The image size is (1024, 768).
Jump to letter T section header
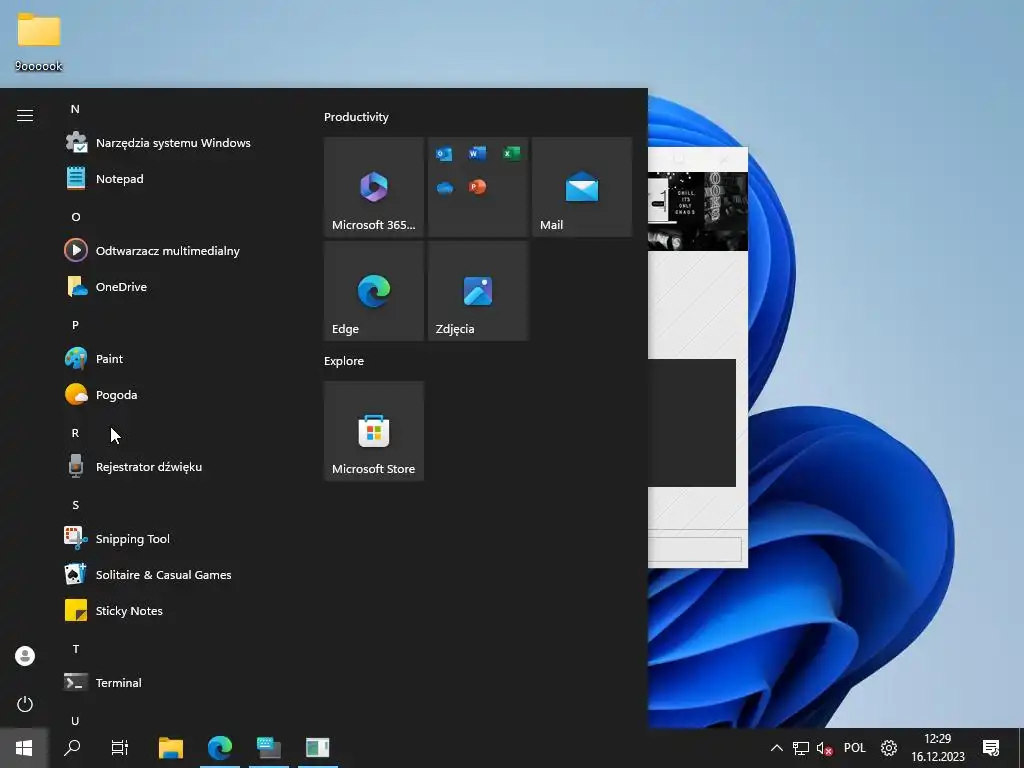(x=76, y=648)
